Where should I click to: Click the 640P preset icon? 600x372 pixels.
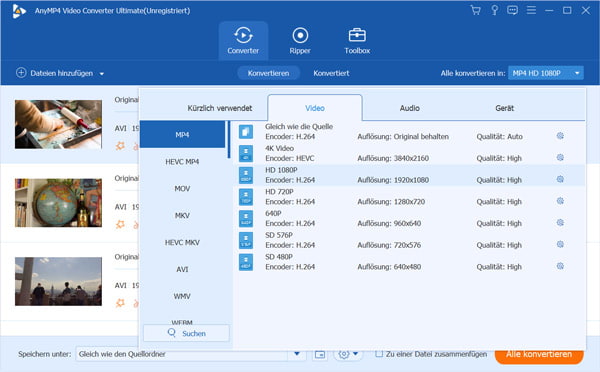246,219
